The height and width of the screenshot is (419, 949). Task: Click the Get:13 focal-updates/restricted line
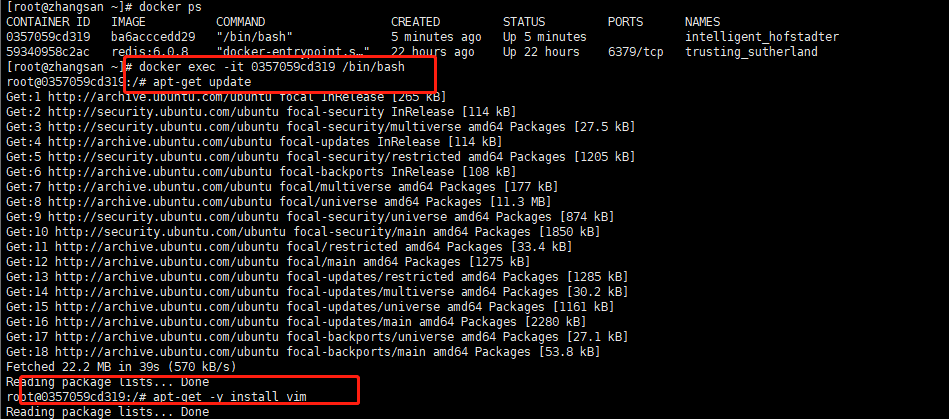[x=317, y=277]
